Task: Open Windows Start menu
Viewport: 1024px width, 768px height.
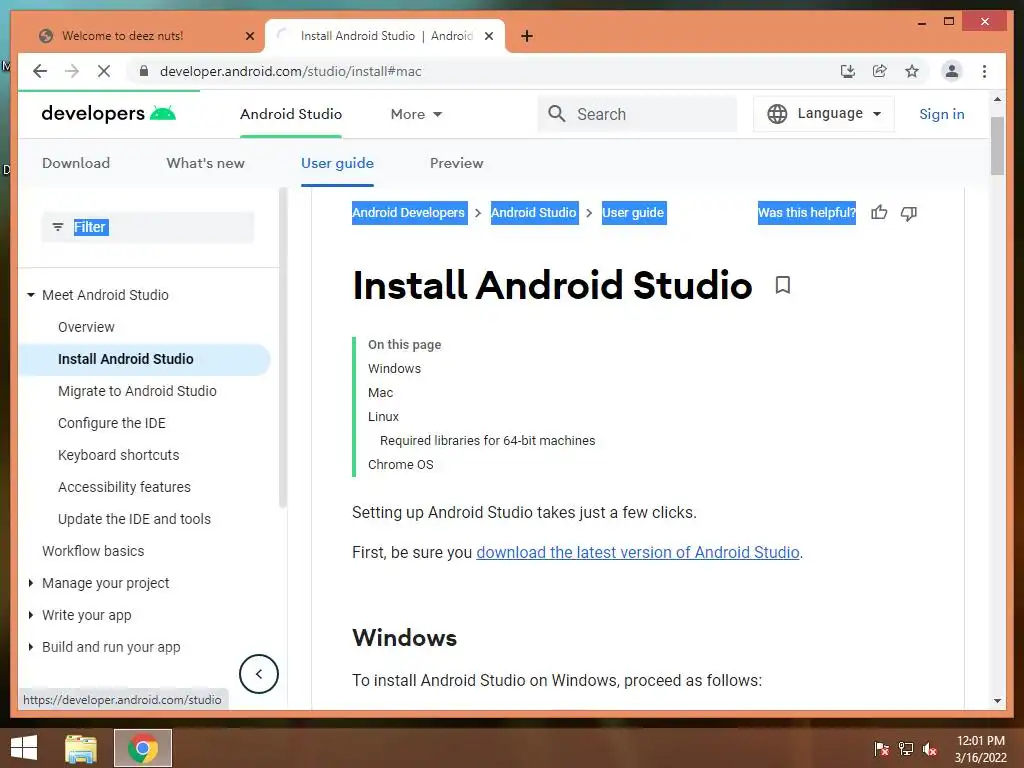Action: click(x=24, y=748)
